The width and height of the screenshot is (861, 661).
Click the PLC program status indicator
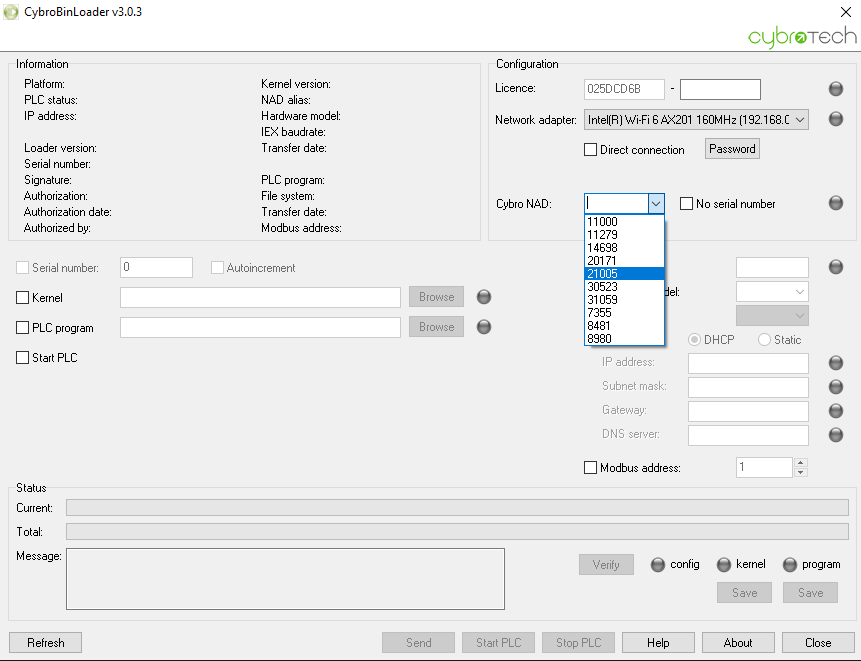pos(484,327)
